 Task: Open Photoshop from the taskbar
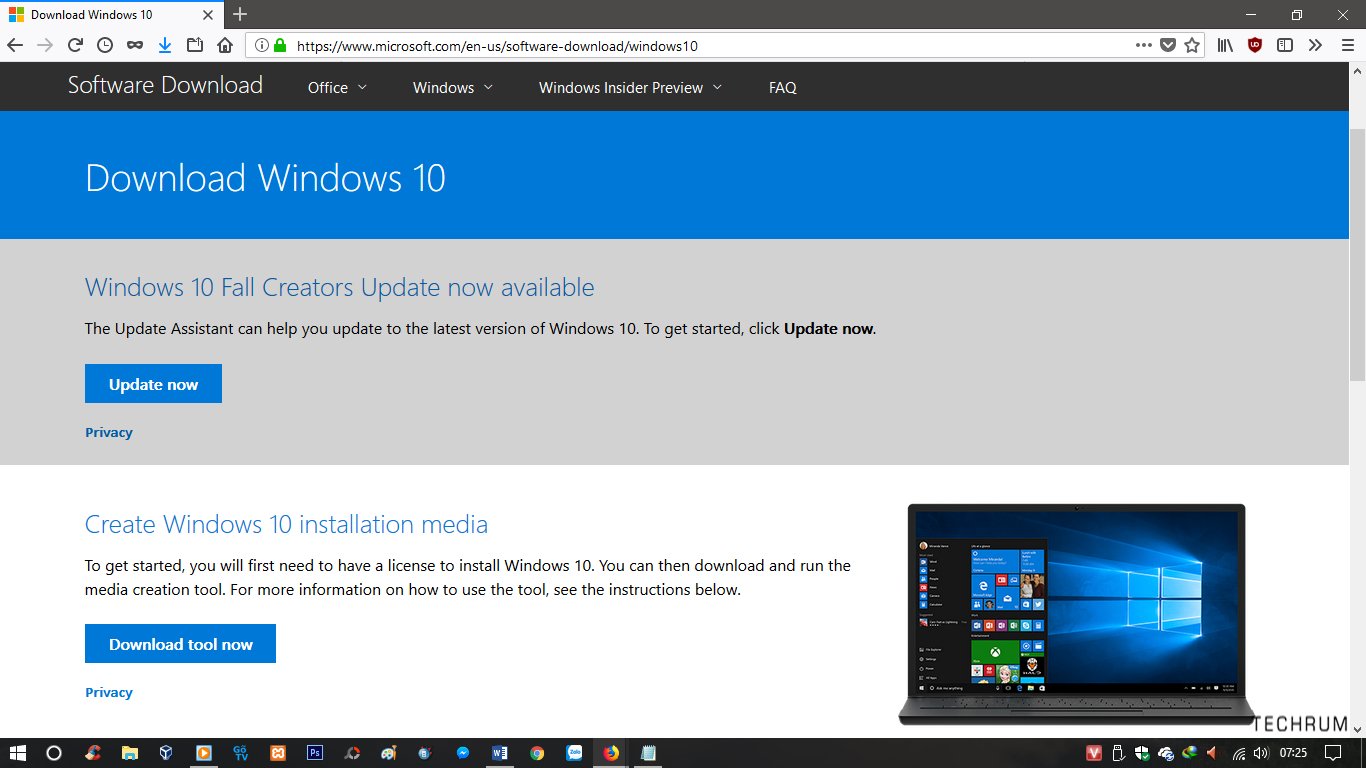(x=314, y=753)
